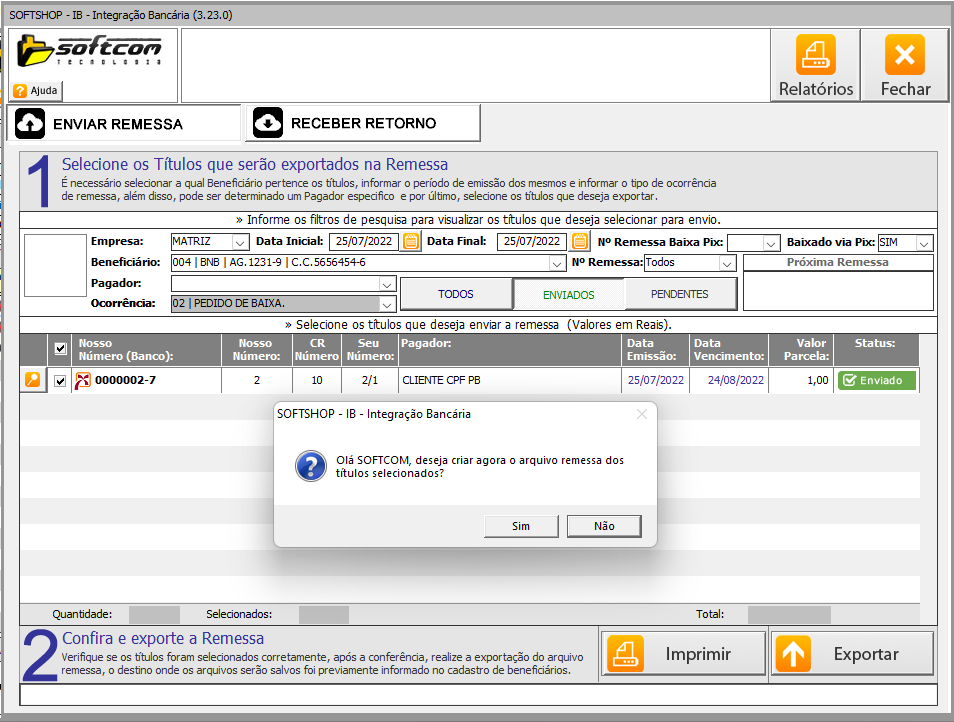Viewport: 954px width, 722px height.
Task: Open the Ocorrência dropdown list
Action: coord(387,303)
